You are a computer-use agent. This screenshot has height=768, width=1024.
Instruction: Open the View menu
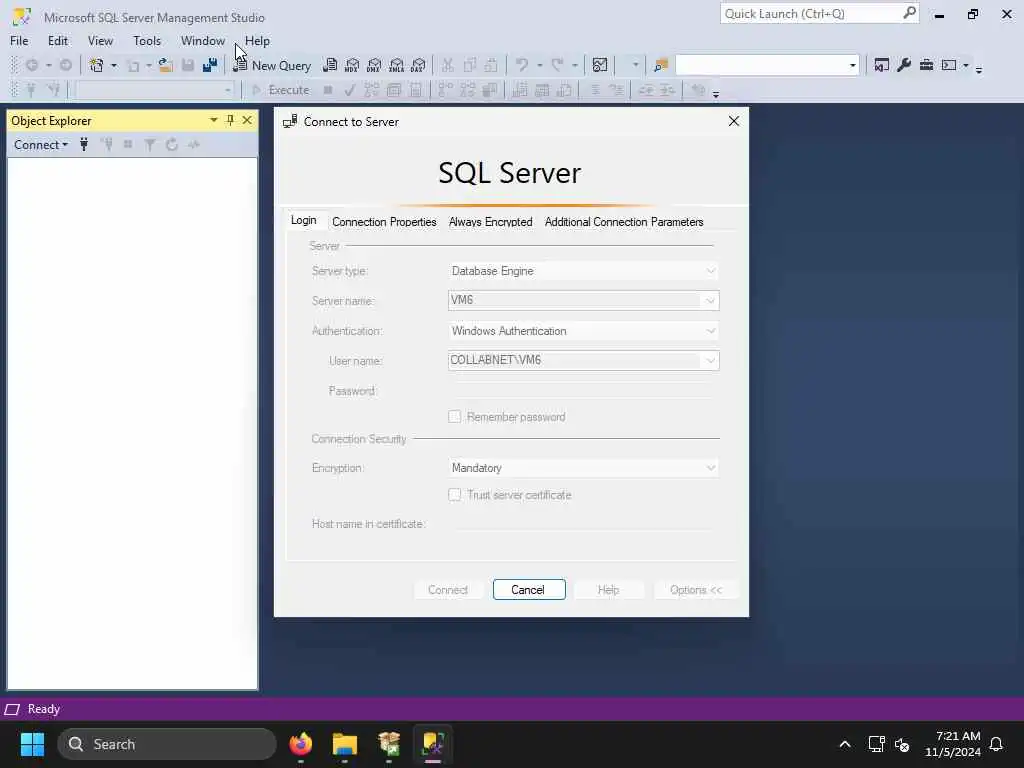(100, 40)
